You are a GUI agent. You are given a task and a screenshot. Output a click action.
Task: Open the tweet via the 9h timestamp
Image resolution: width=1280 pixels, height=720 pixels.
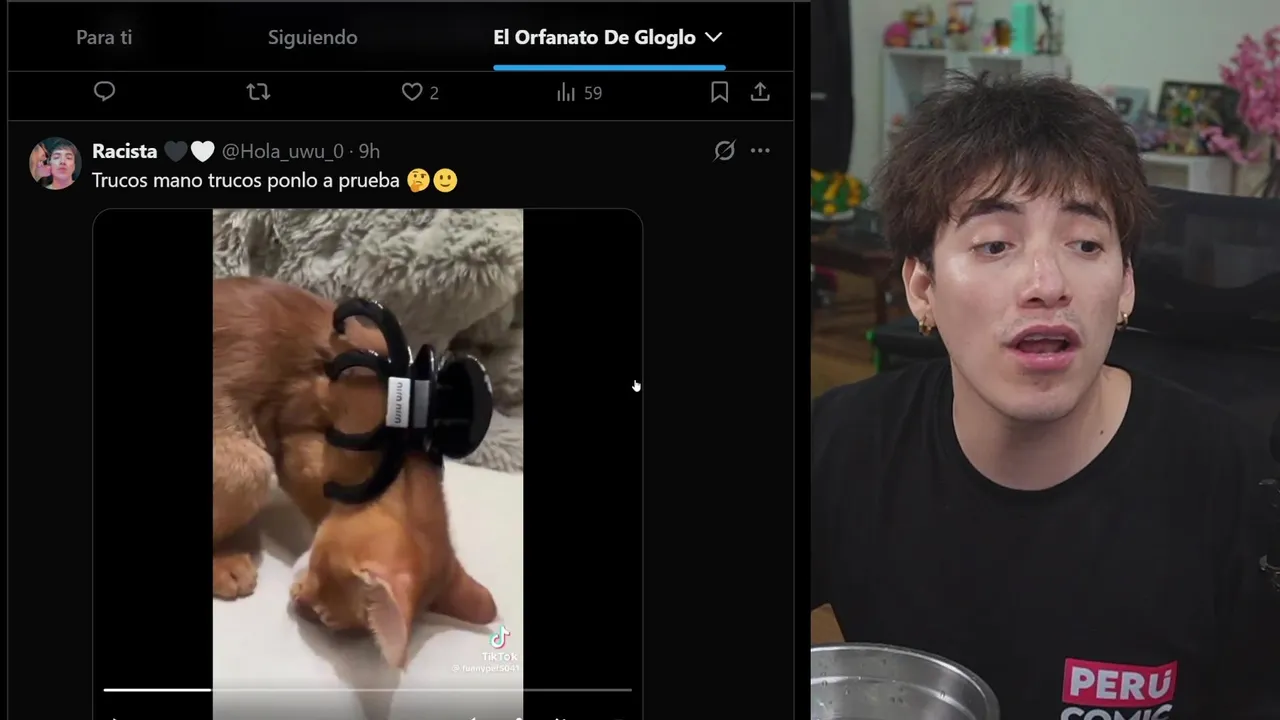(369, 151)
